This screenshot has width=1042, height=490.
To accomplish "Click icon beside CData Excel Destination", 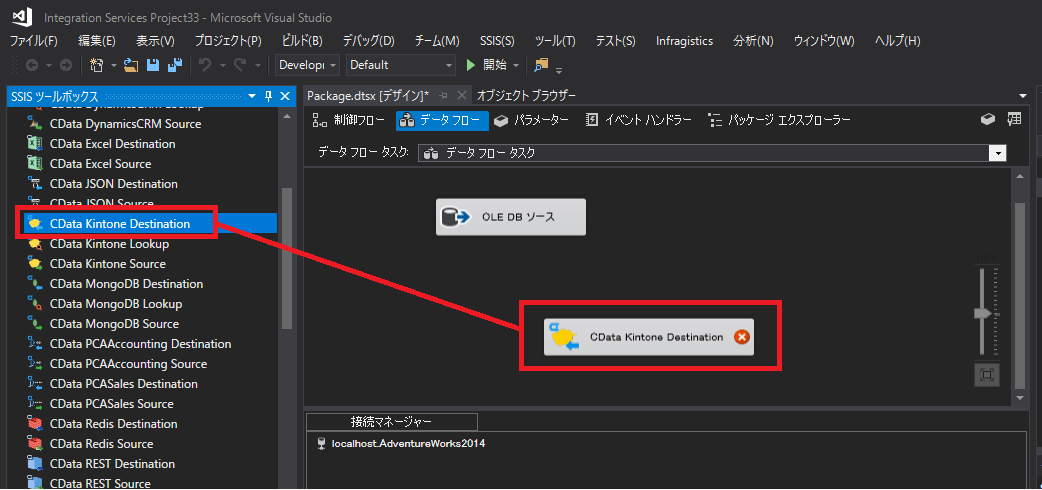I will [x=35, y=144].
